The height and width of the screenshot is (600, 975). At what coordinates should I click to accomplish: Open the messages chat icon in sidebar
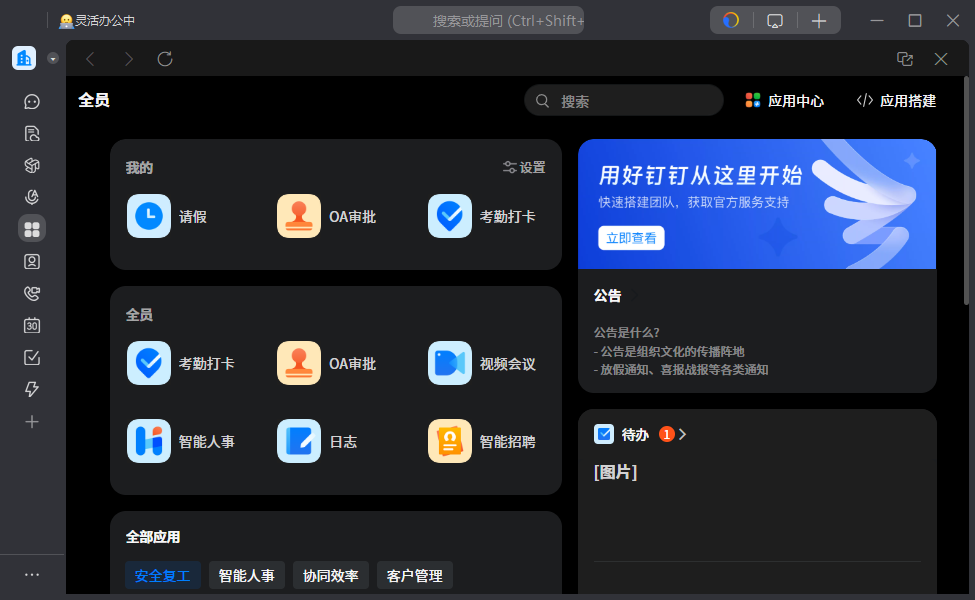(x=32, y=101)
